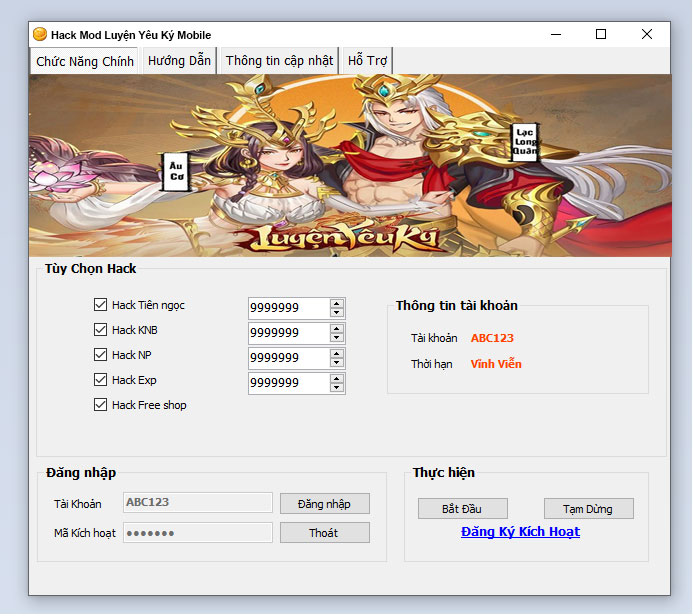Click up arrow on Hack Exp spinner
This screenshot has width=693, height=616.
tap(337, 379)
